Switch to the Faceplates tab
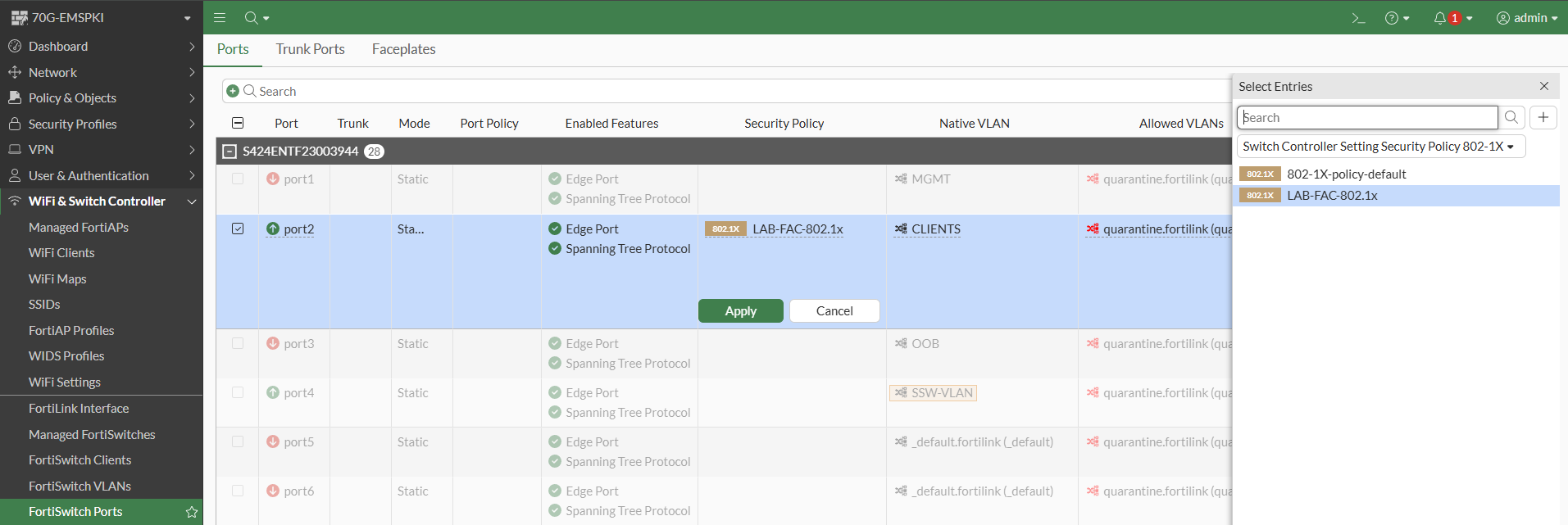This screenshot has width=1568, height=525. tap(404, 49)
